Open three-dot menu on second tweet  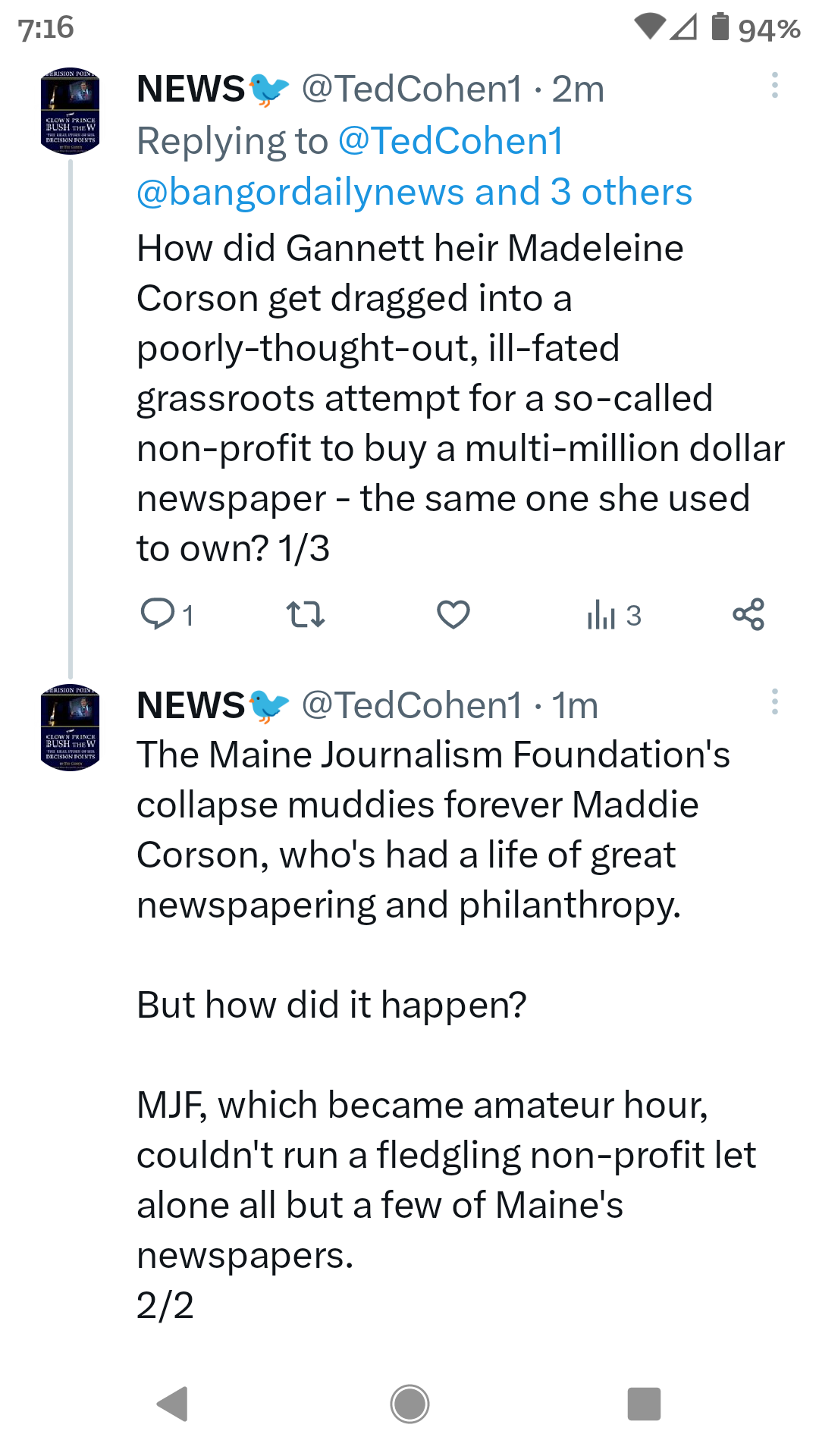774,702
